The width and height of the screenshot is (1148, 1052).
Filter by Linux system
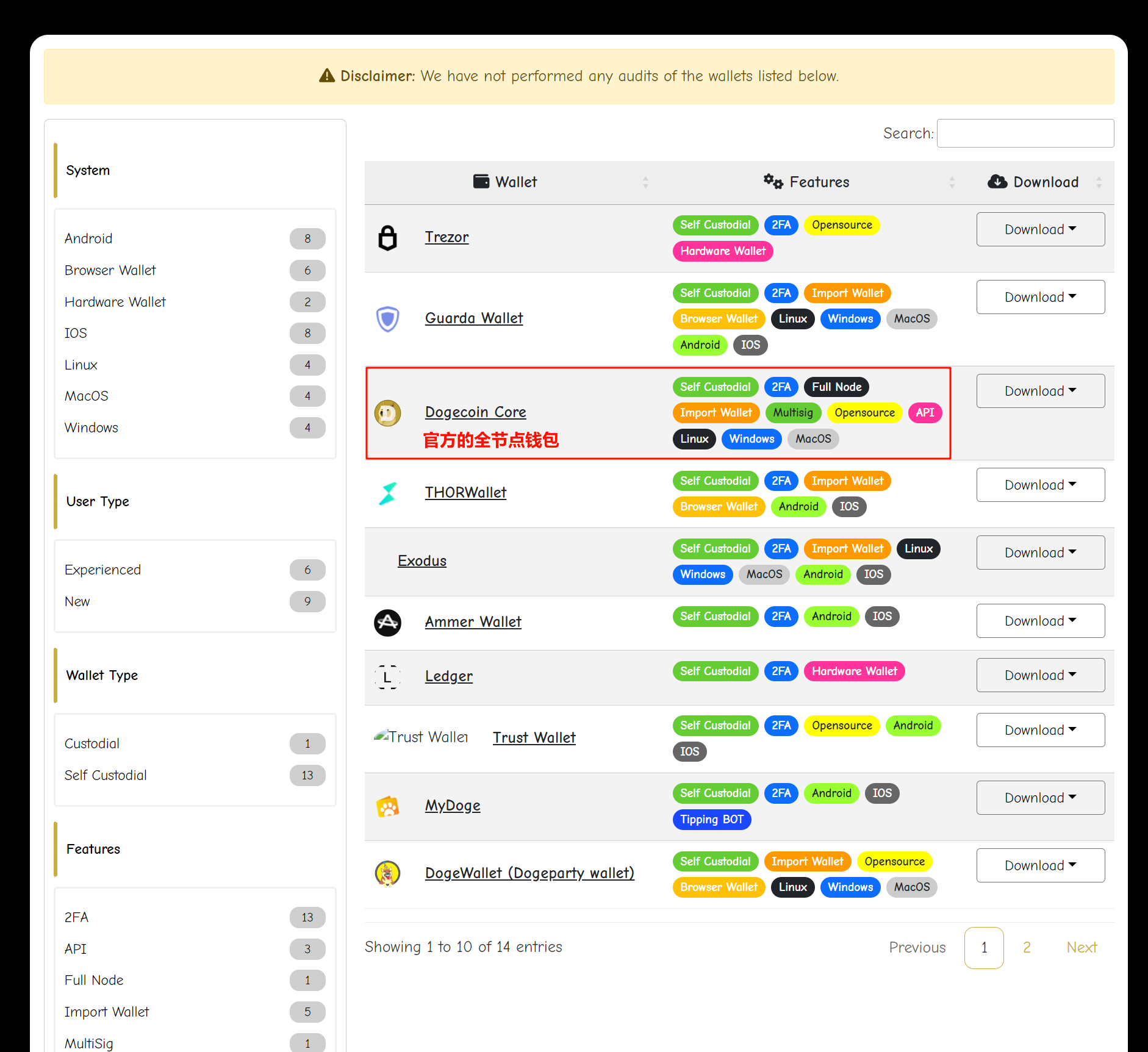[195, 365]
